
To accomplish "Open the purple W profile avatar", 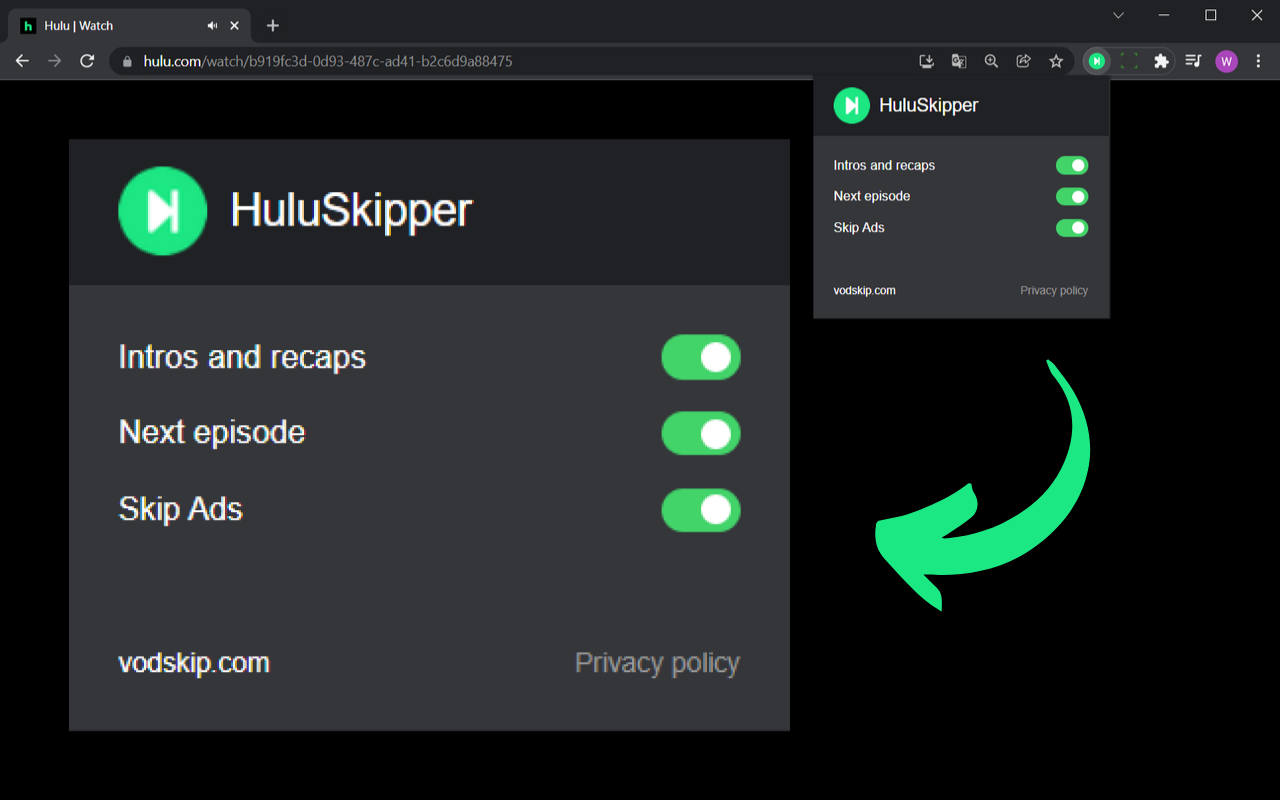I will [x=1226, y=61].
